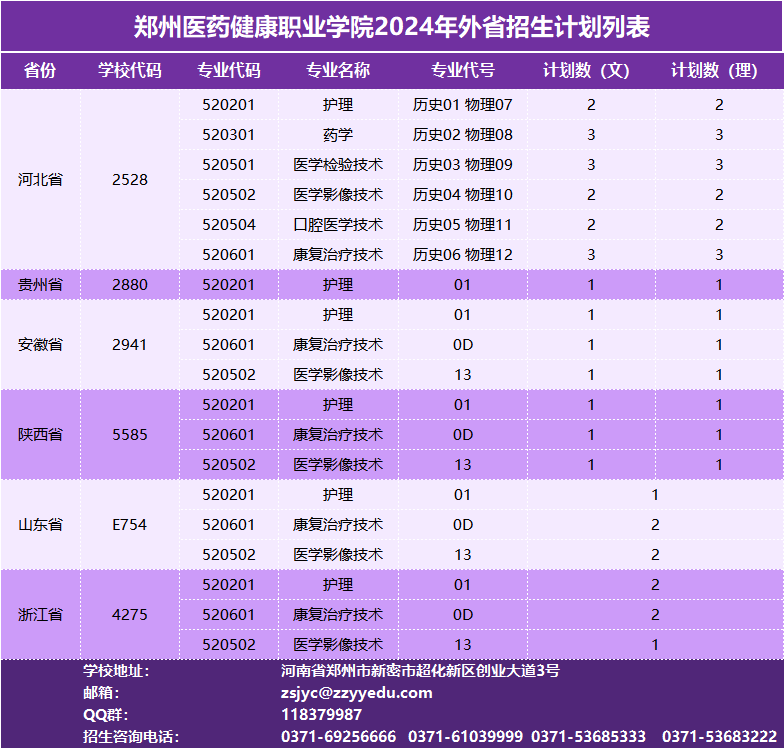Select the 贵州省 province cell

(x=40, y=285)
